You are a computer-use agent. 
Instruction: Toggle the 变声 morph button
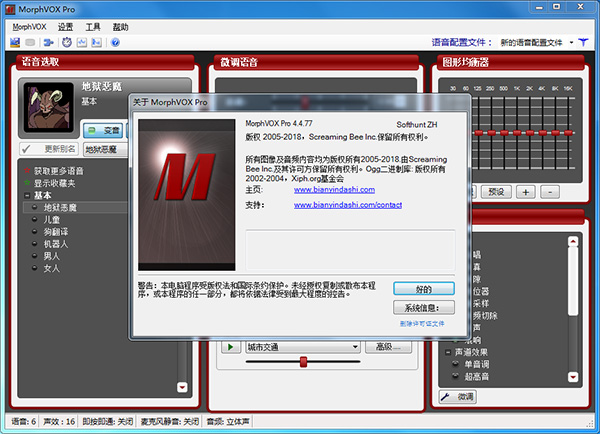pyautogui.click(x=103, y=131)
